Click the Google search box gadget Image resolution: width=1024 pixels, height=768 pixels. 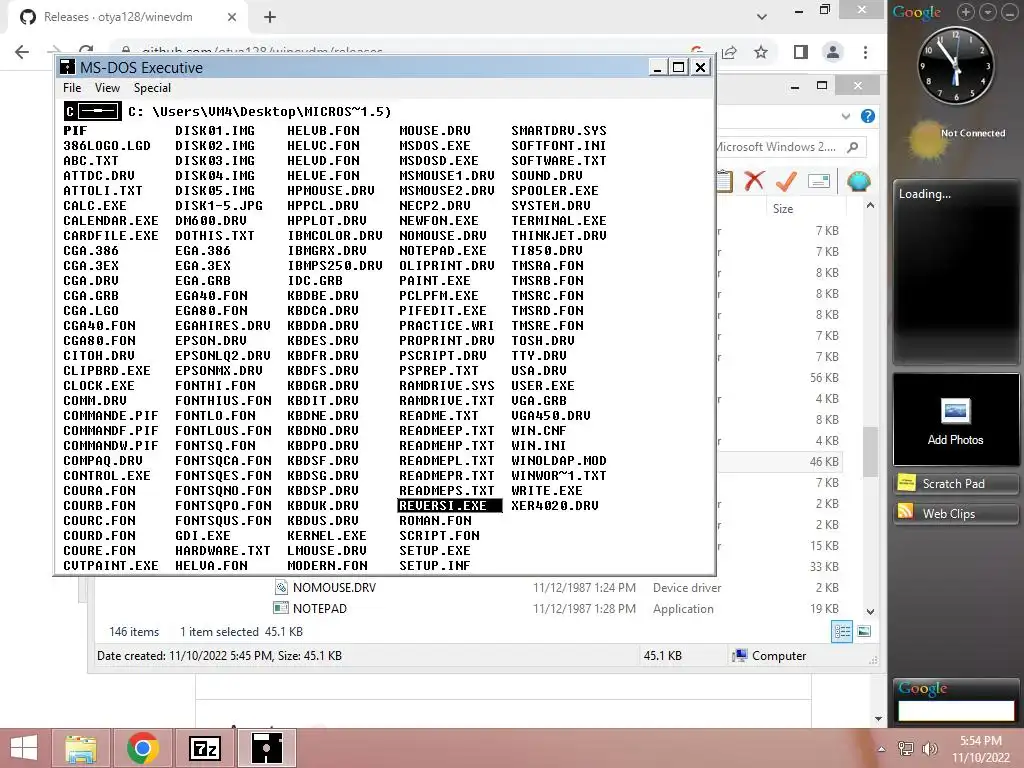955,710
